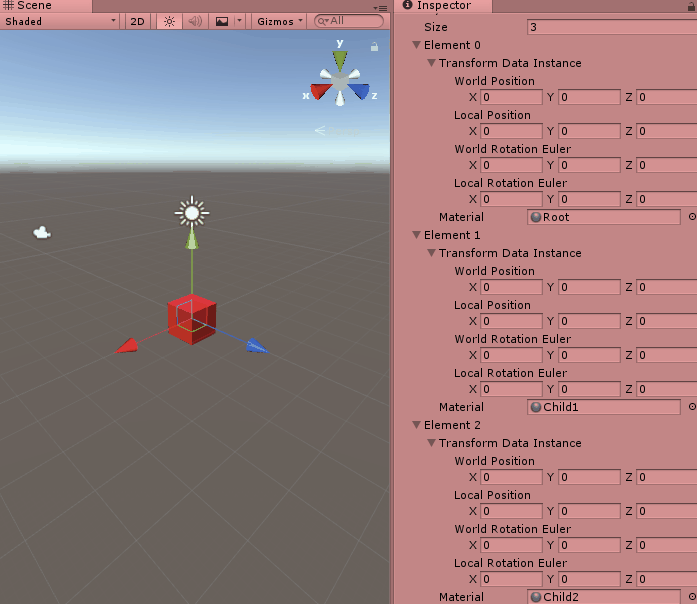697x604 pixels.
Task: Toggle the Inspector lock icon
Action: [691, 6]
